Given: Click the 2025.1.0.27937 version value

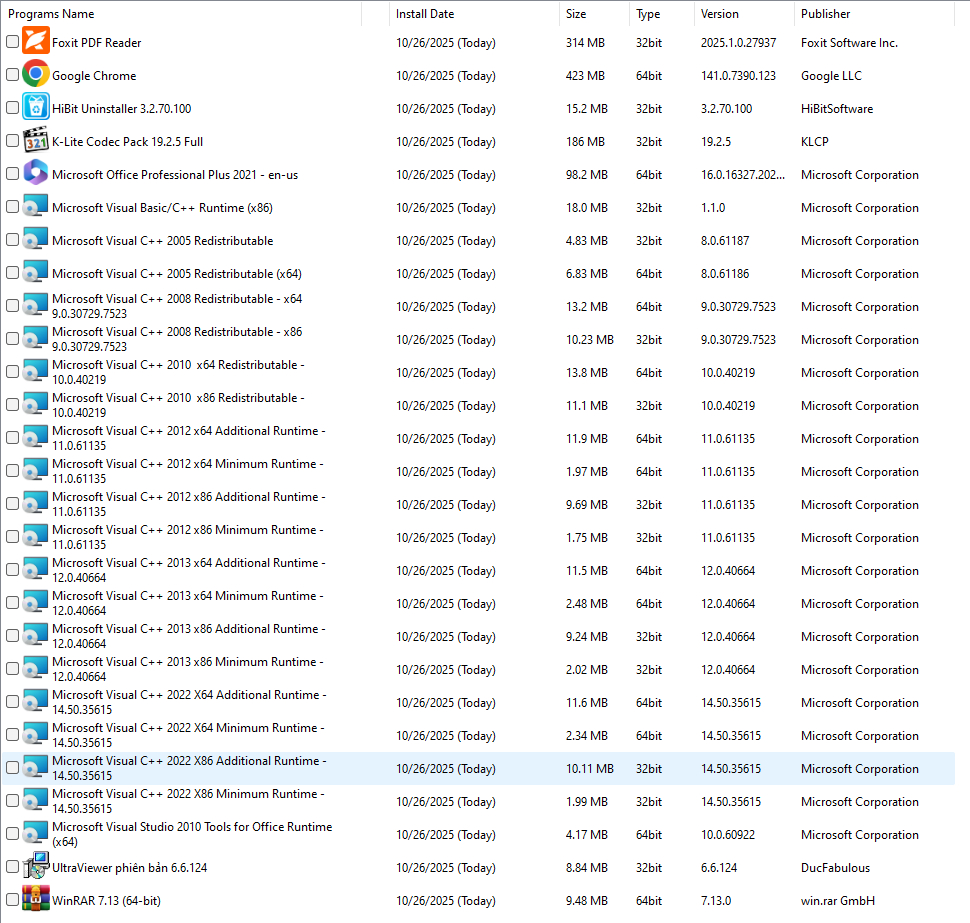Looking at the screenshot, I should (x=738, y=43).
